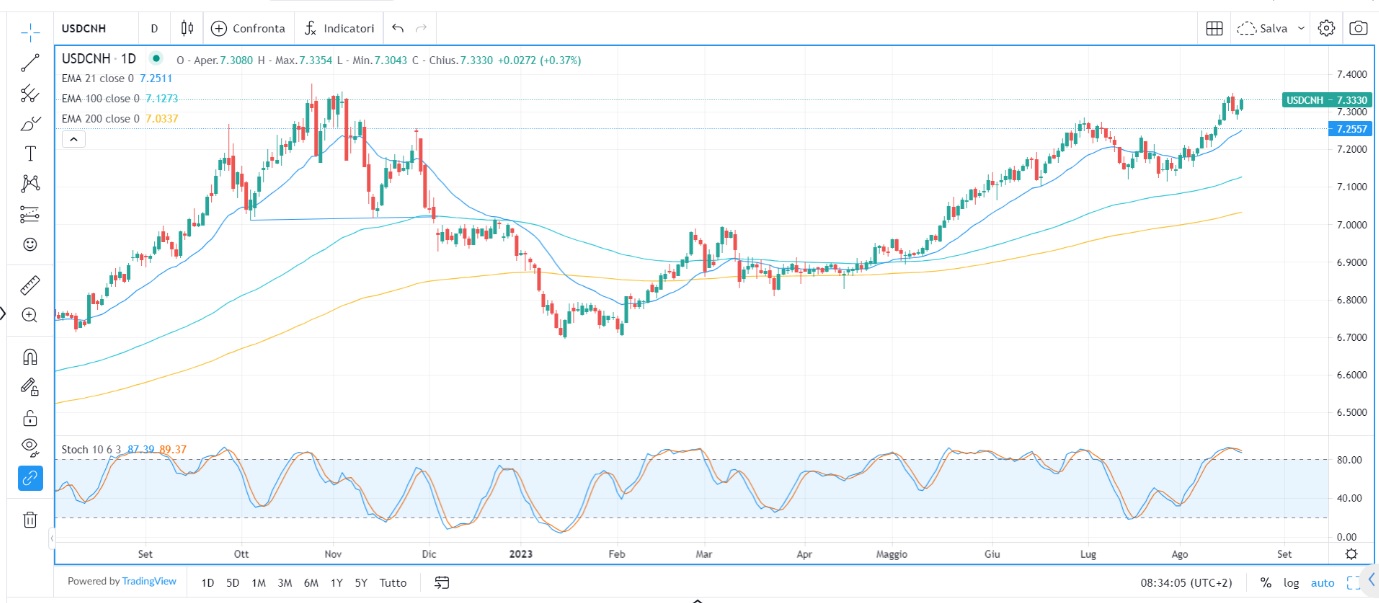The height and width of the screenshot is (603, 1379).
Task: Switch timeframe to 1Y
Action: [x=338, y=582]
